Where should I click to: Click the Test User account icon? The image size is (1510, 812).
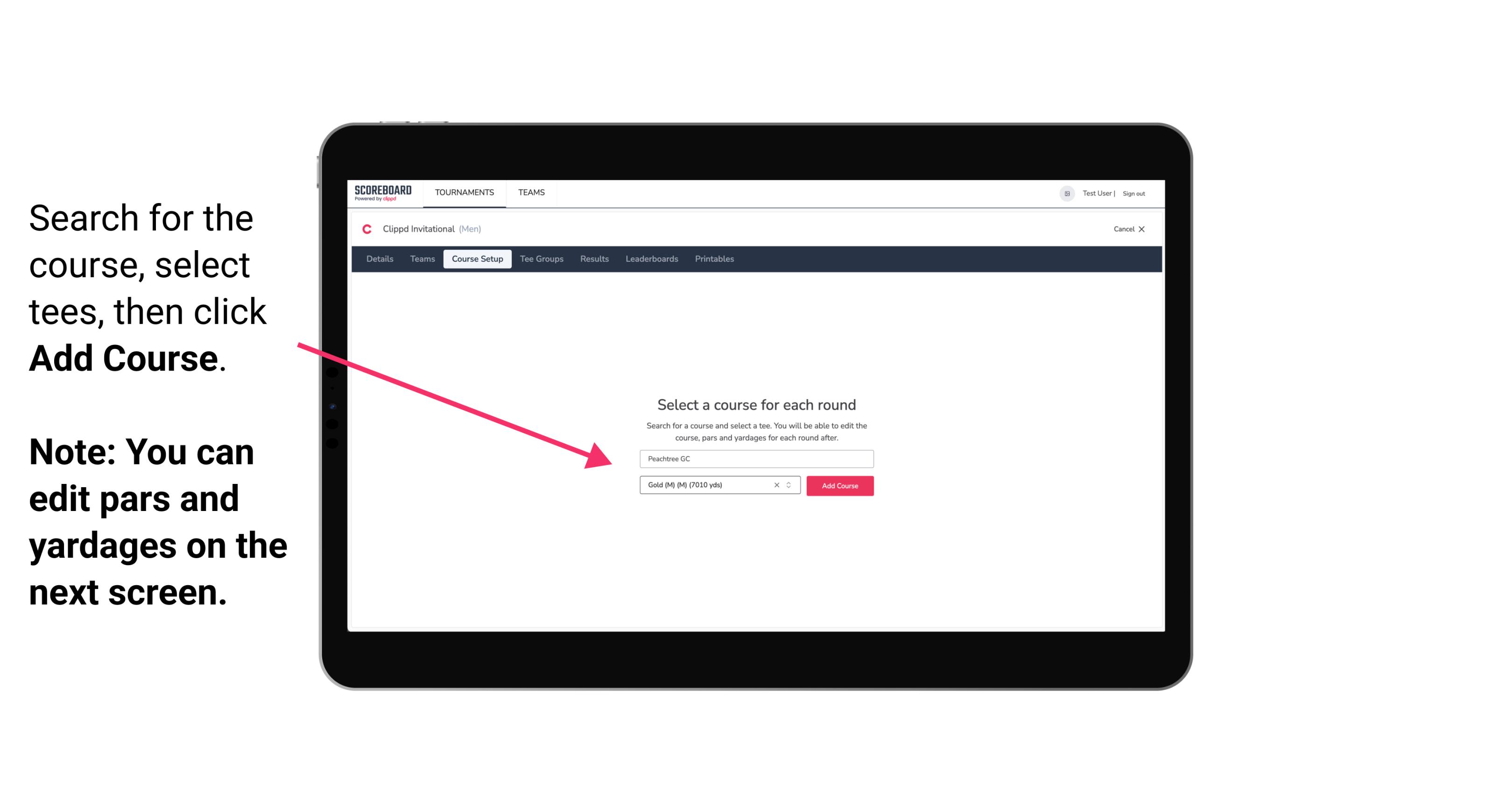[1064, 193]
